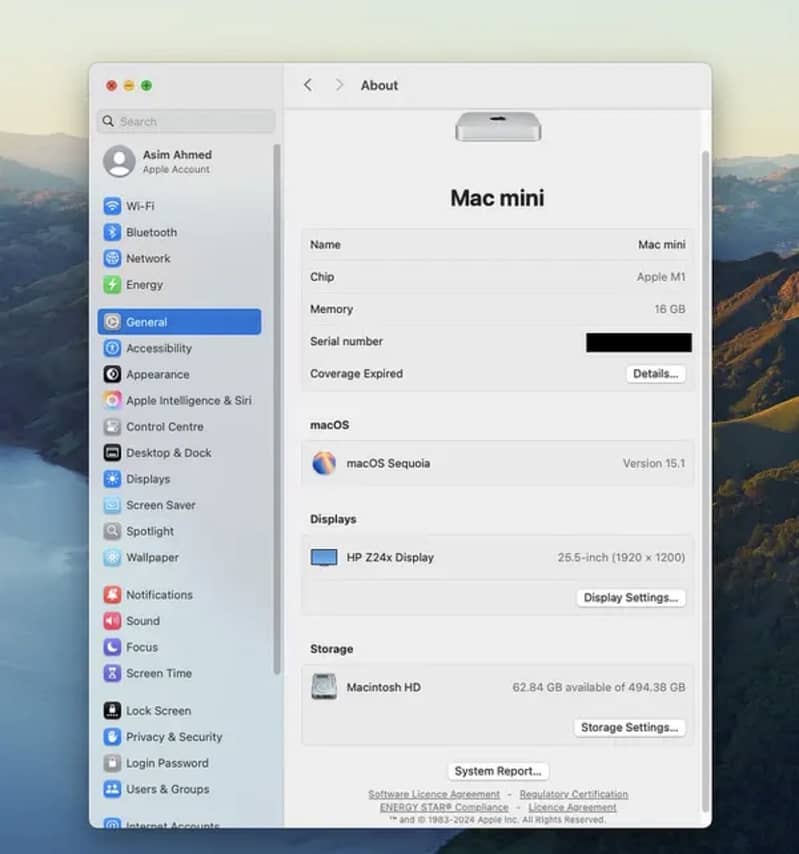Open Details for Coverage Expired
Viewport: 799px width, 854px height.
tap(656, 374)
